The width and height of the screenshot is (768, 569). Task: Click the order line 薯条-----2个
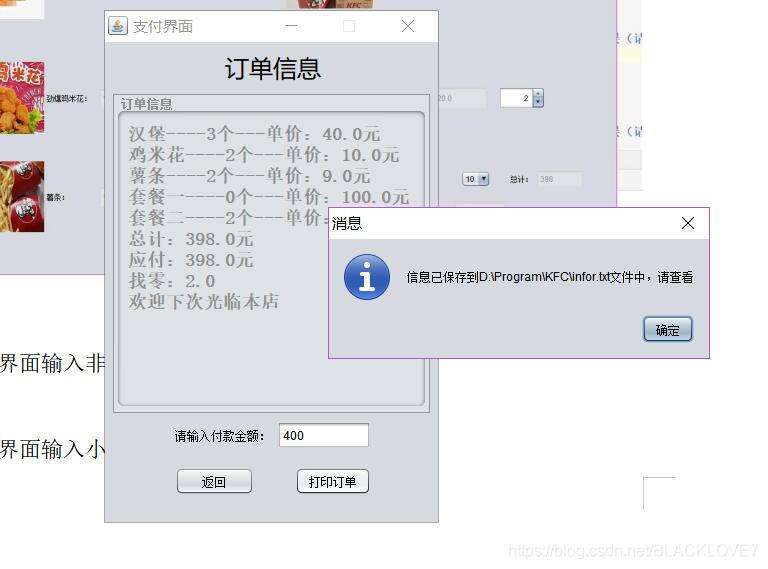point(250,176)
